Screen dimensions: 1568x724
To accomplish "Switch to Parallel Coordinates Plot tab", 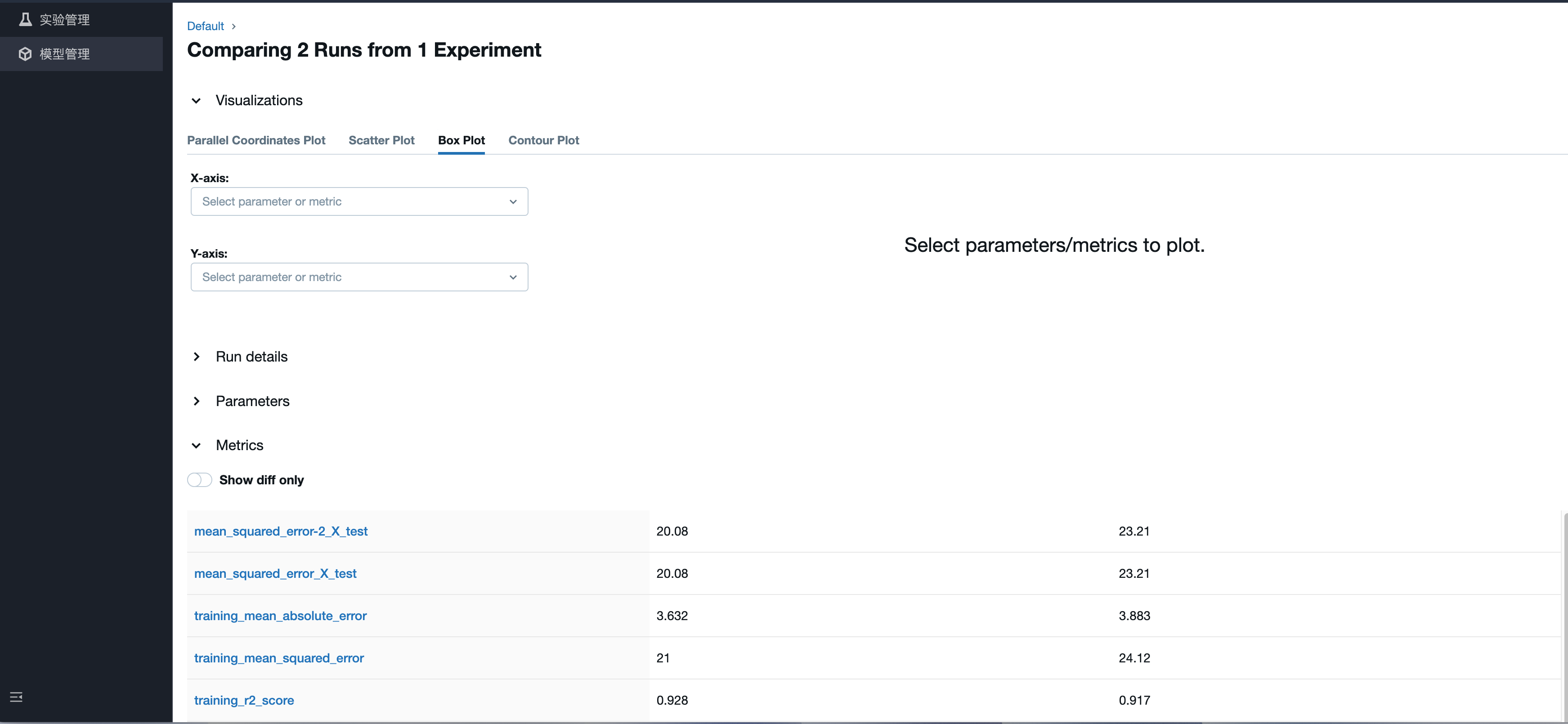I will [x=255, y=141].
